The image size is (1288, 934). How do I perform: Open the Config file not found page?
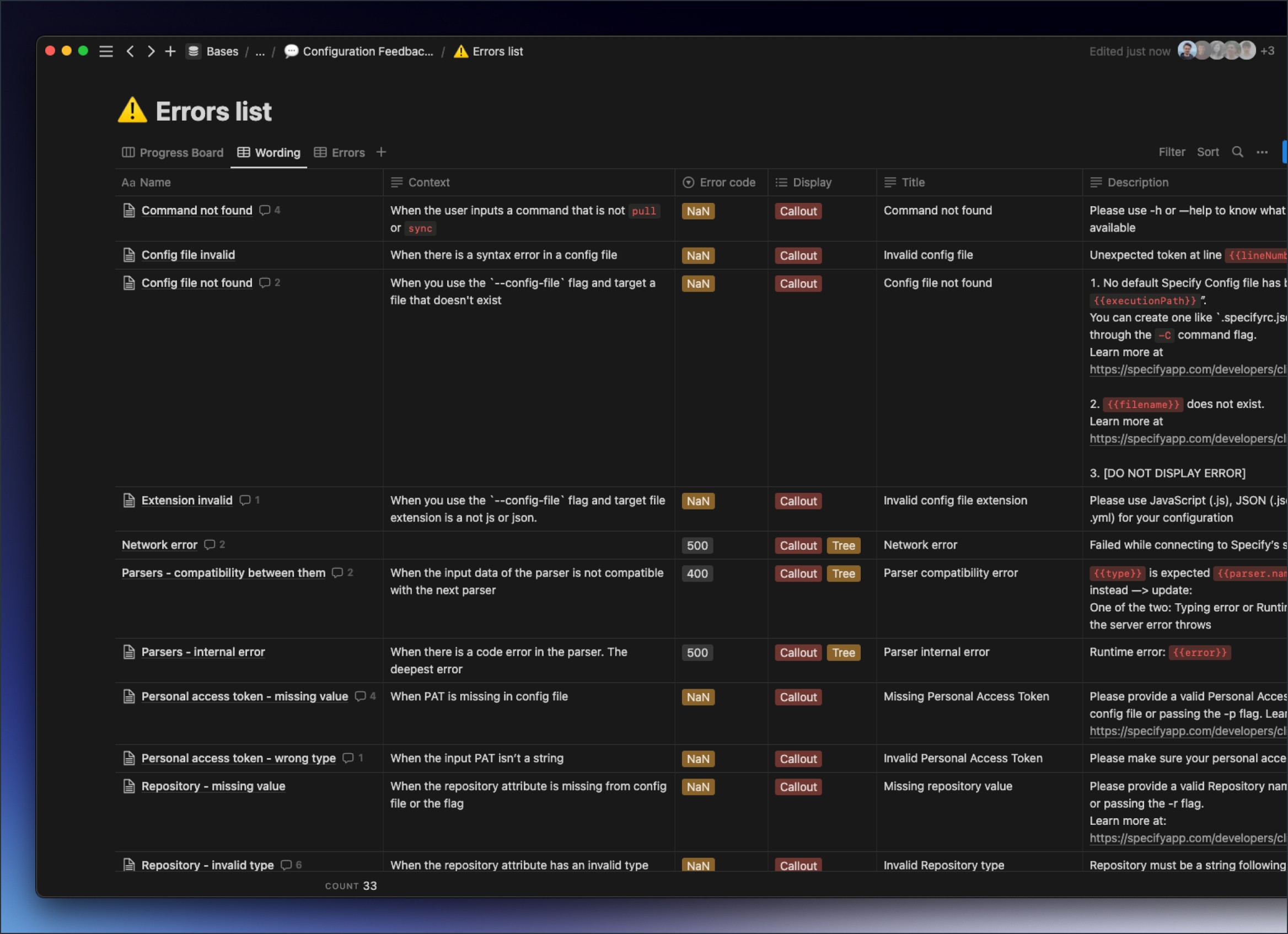coord(196,283)
